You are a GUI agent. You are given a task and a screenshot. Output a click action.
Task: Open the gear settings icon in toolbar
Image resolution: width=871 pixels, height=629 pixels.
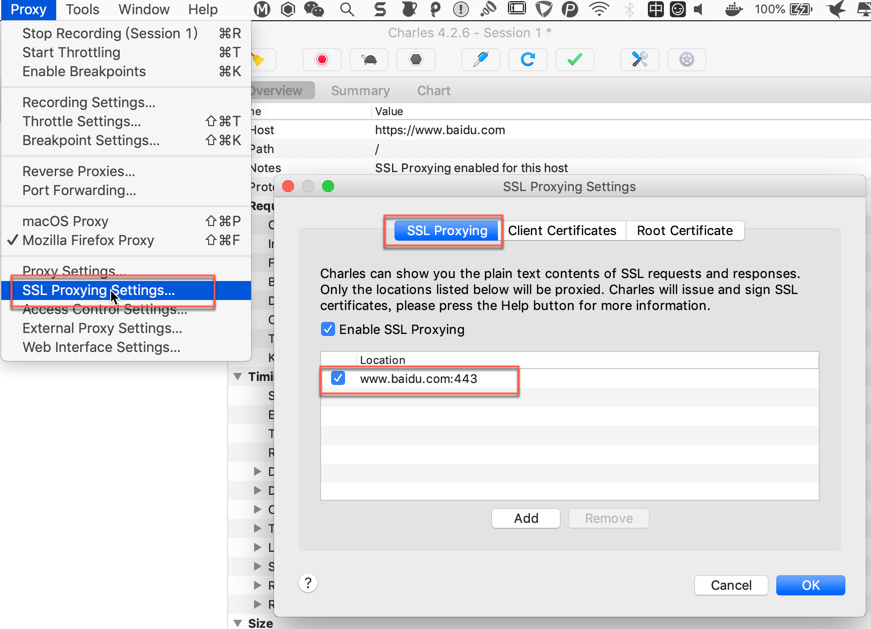coord(687,59)
